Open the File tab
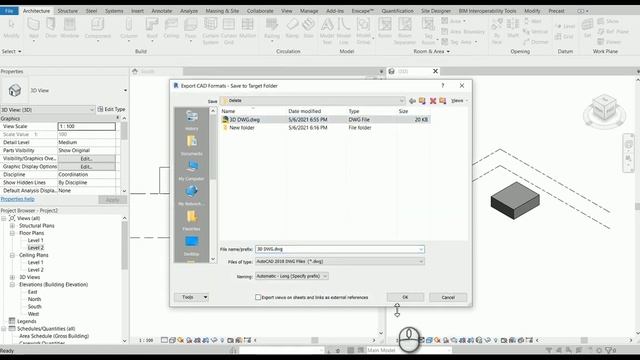This screenshot has height=360, width=640. coord(9,11)
